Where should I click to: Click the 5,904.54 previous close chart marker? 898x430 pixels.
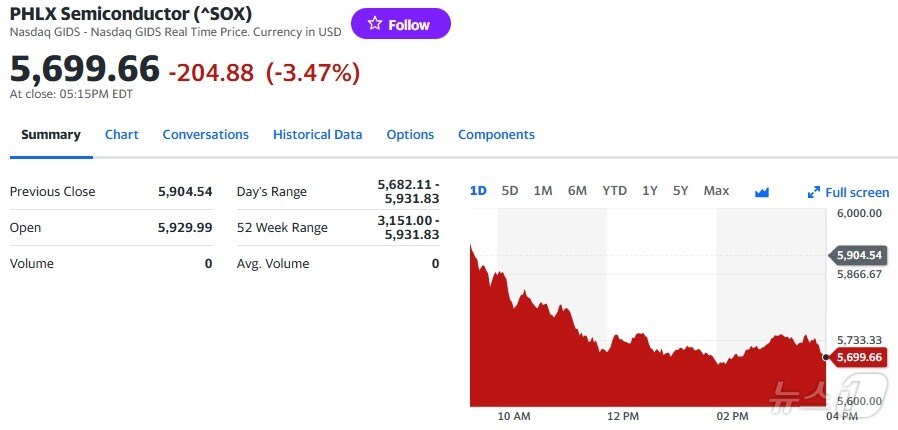(x=859, y=255)
